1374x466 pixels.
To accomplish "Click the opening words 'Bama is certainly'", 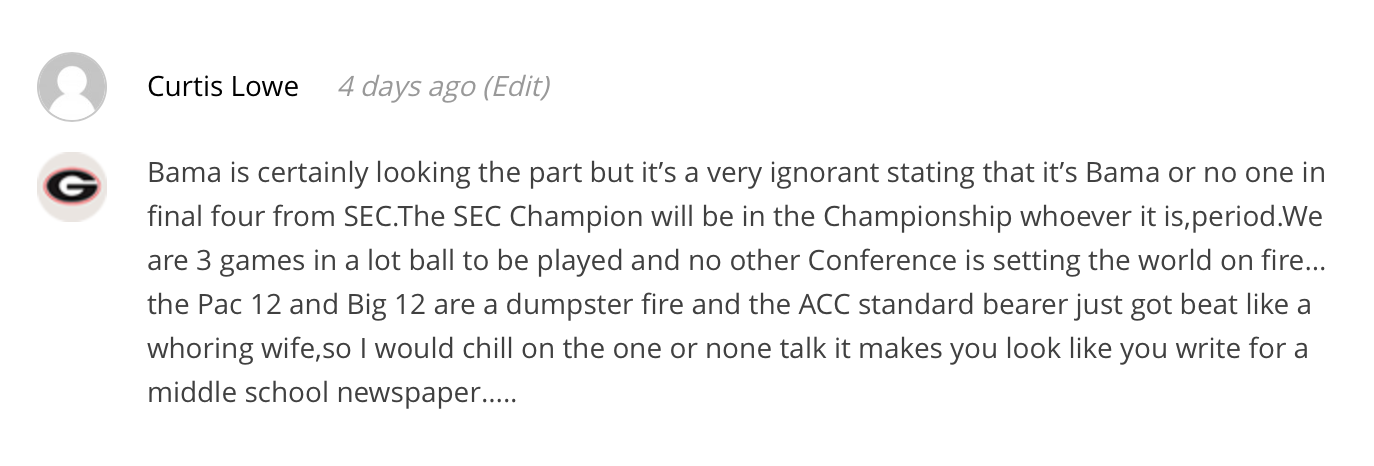I will click(257, 173).
